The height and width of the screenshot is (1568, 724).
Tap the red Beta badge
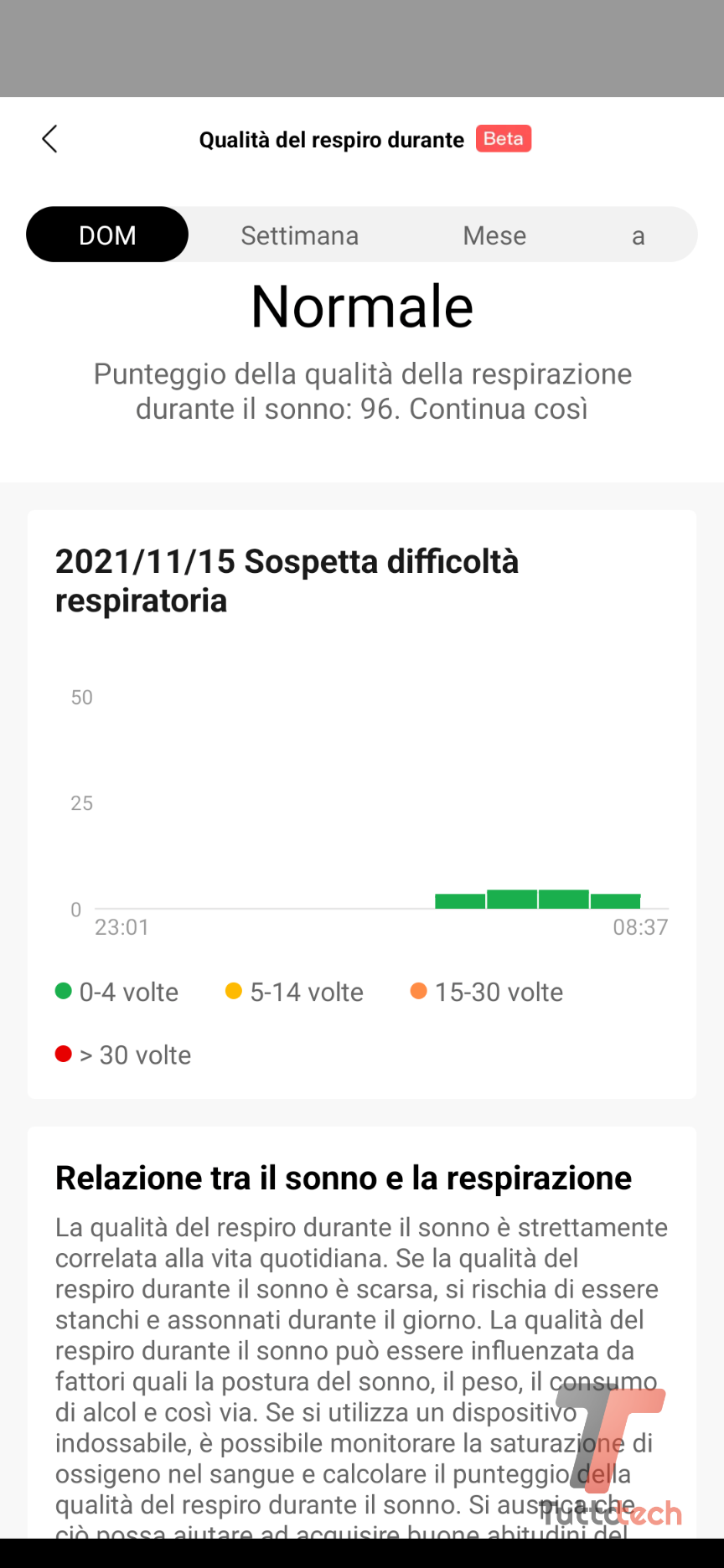pos(504,138)
